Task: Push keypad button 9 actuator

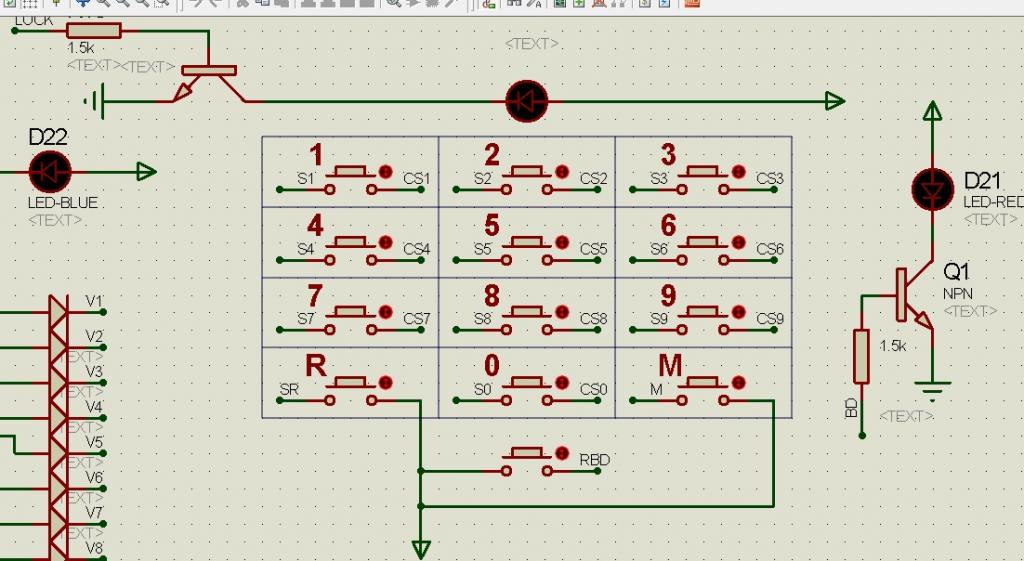Action: point(703,312)
